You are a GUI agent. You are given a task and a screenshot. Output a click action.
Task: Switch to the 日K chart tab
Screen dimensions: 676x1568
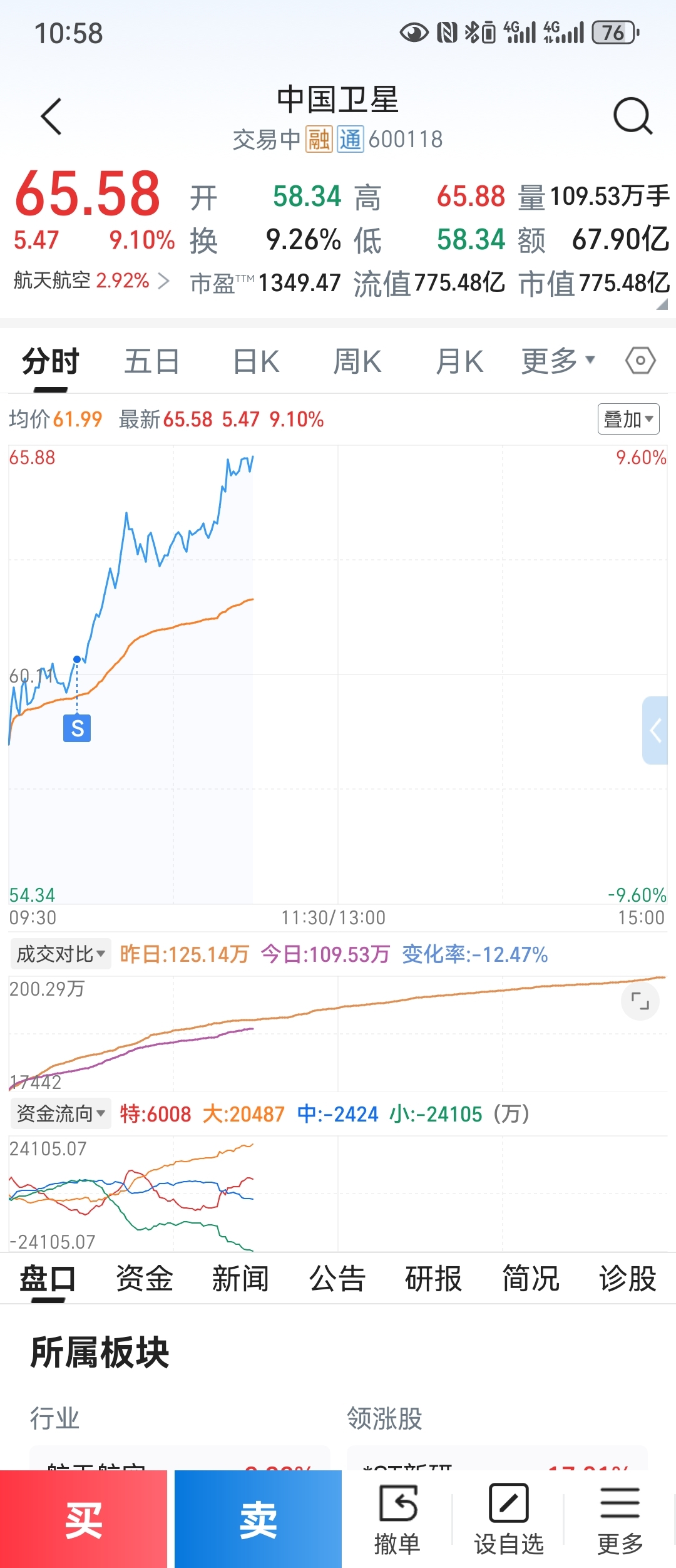tap(256, 361)
